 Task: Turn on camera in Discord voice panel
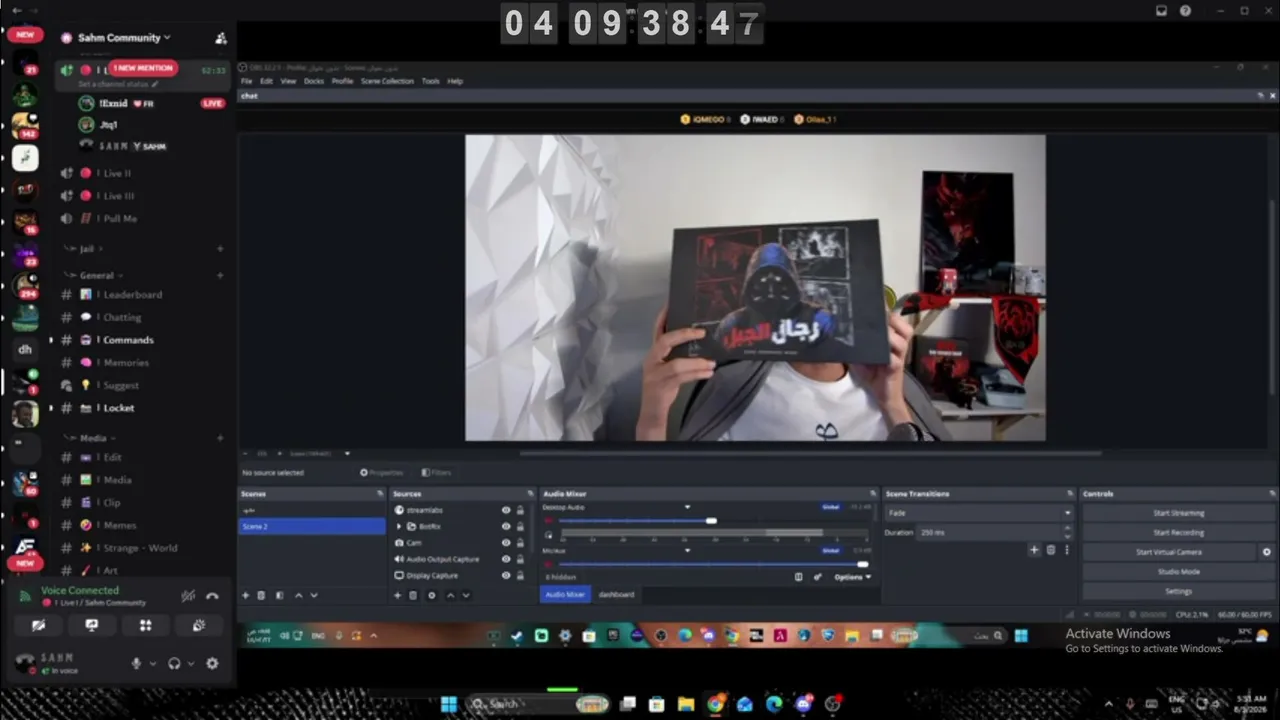39,625
